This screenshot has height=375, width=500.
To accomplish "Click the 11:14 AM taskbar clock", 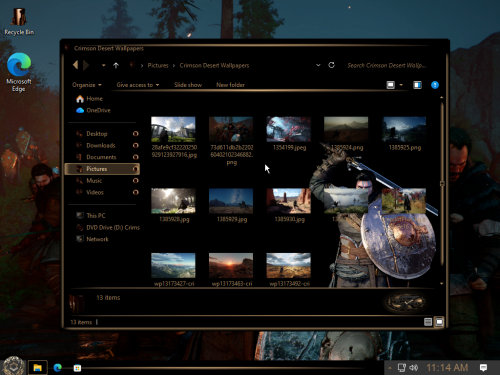I will coord(447,368).
